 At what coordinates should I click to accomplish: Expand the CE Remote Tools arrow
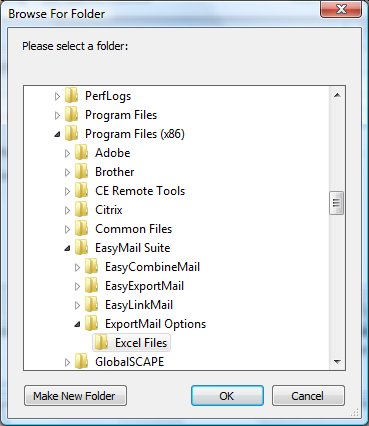[x=67, y=191]
